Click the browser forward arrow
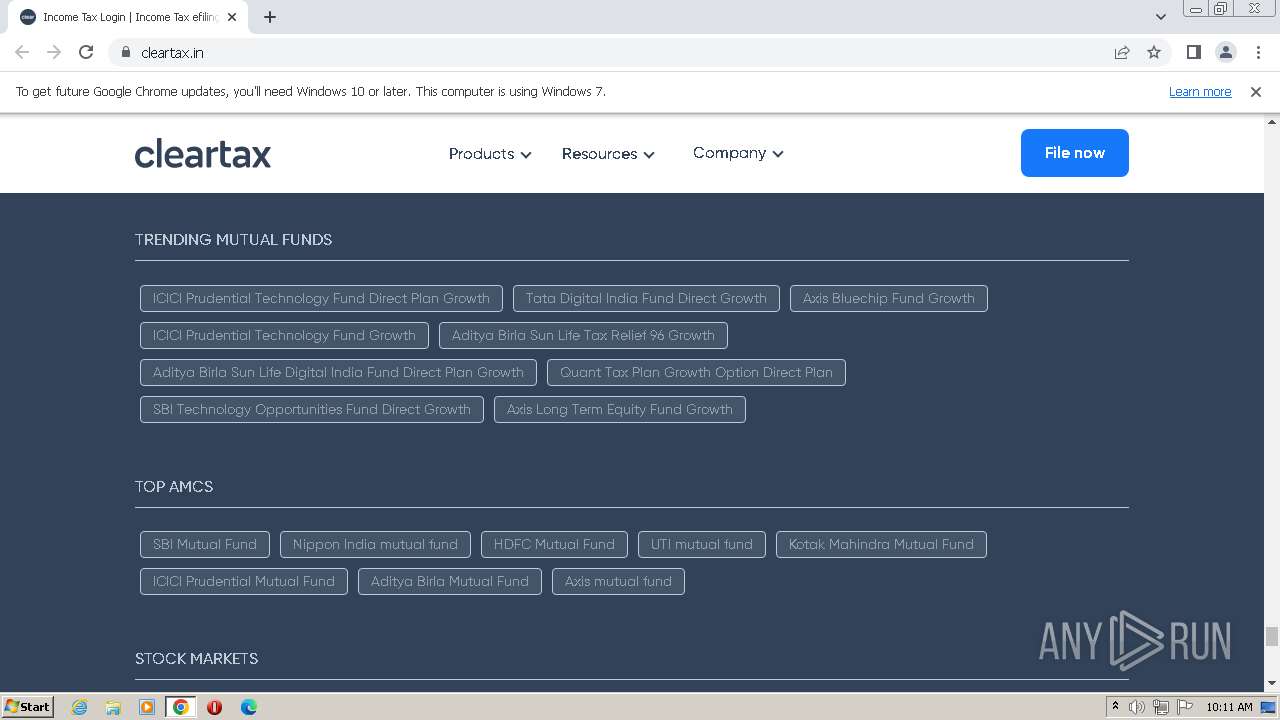The width and height of the screenshot is (1280, 720). [54, 52]
